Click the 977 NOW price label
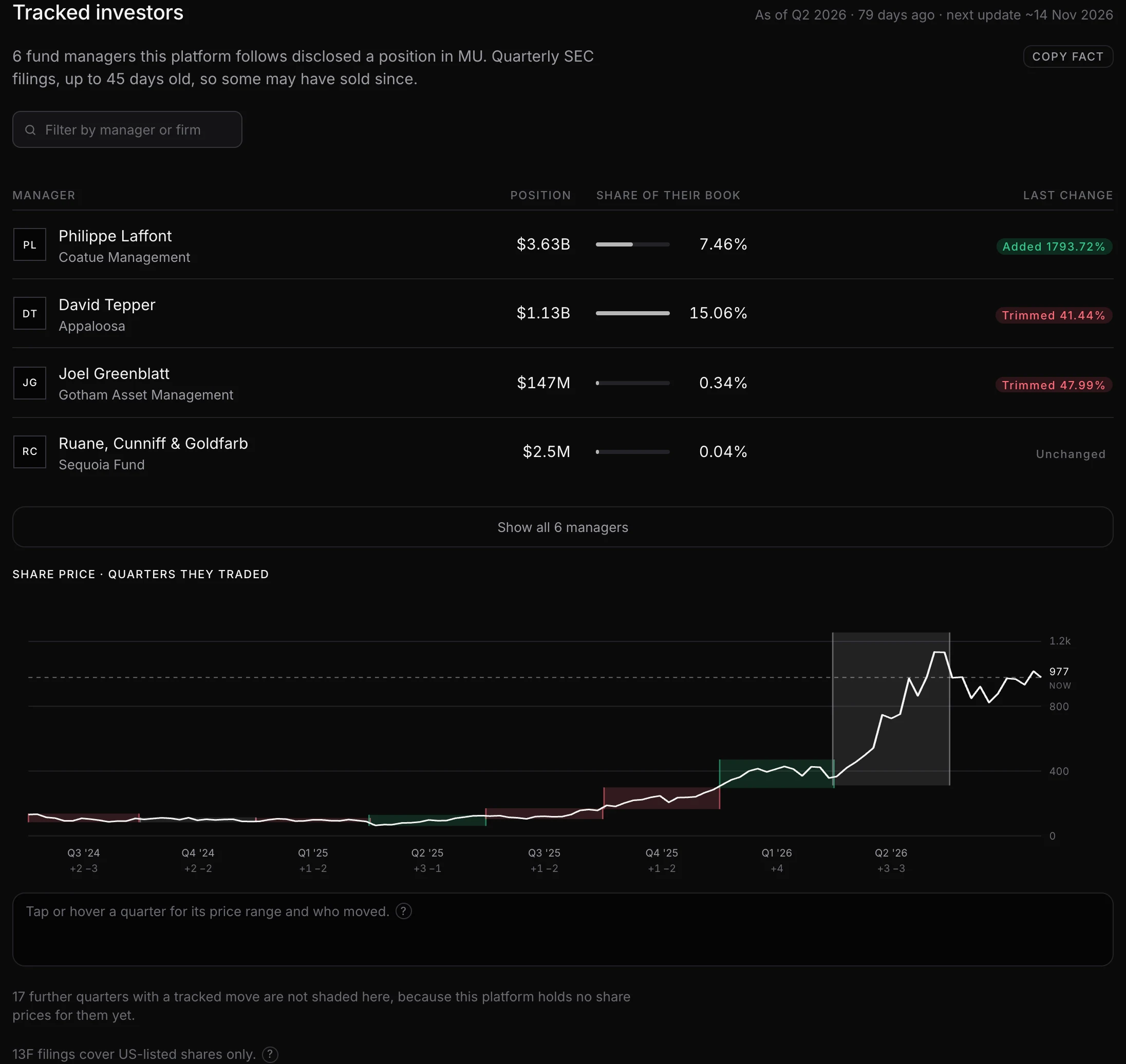Image resolution: width=1126 pixels, height=1064 pixels. (x=1060, y=677)
